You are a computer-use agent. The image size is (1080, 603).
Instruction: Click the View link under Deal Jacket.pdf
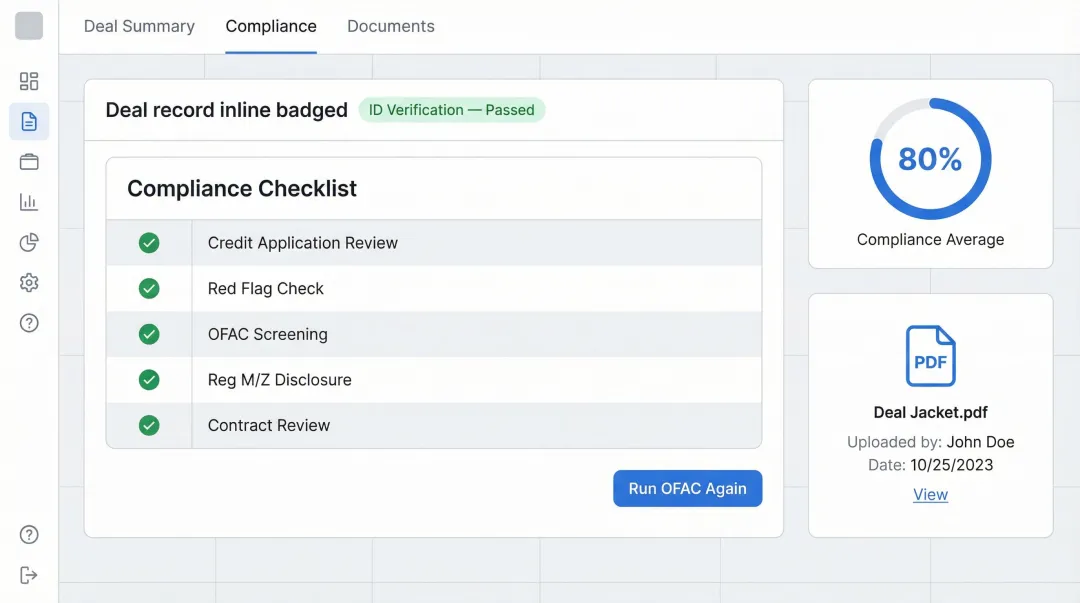pyautogui.click(x=930, y=494)
